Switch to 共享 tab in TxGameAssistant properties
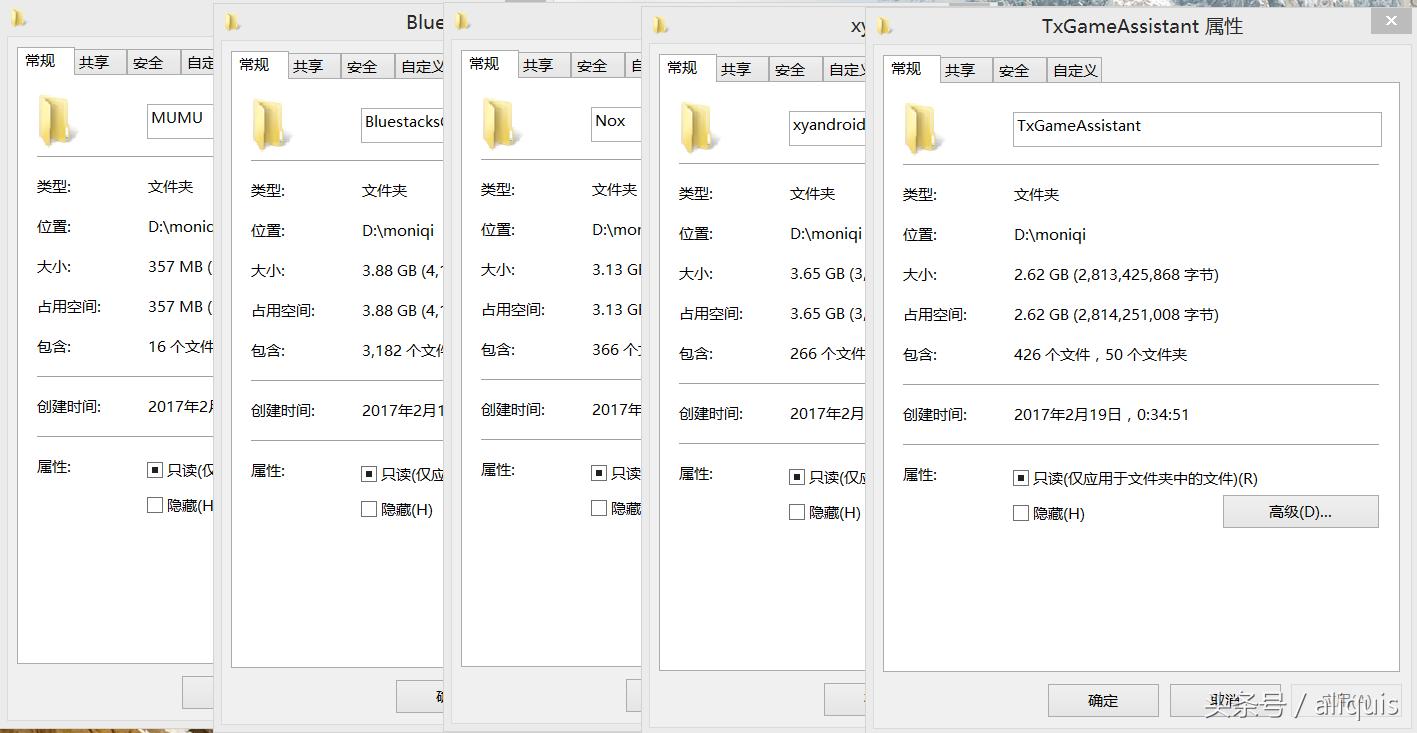Viewport: 1417px width, 733px height. pyautogui.click(x=963, y=69)
